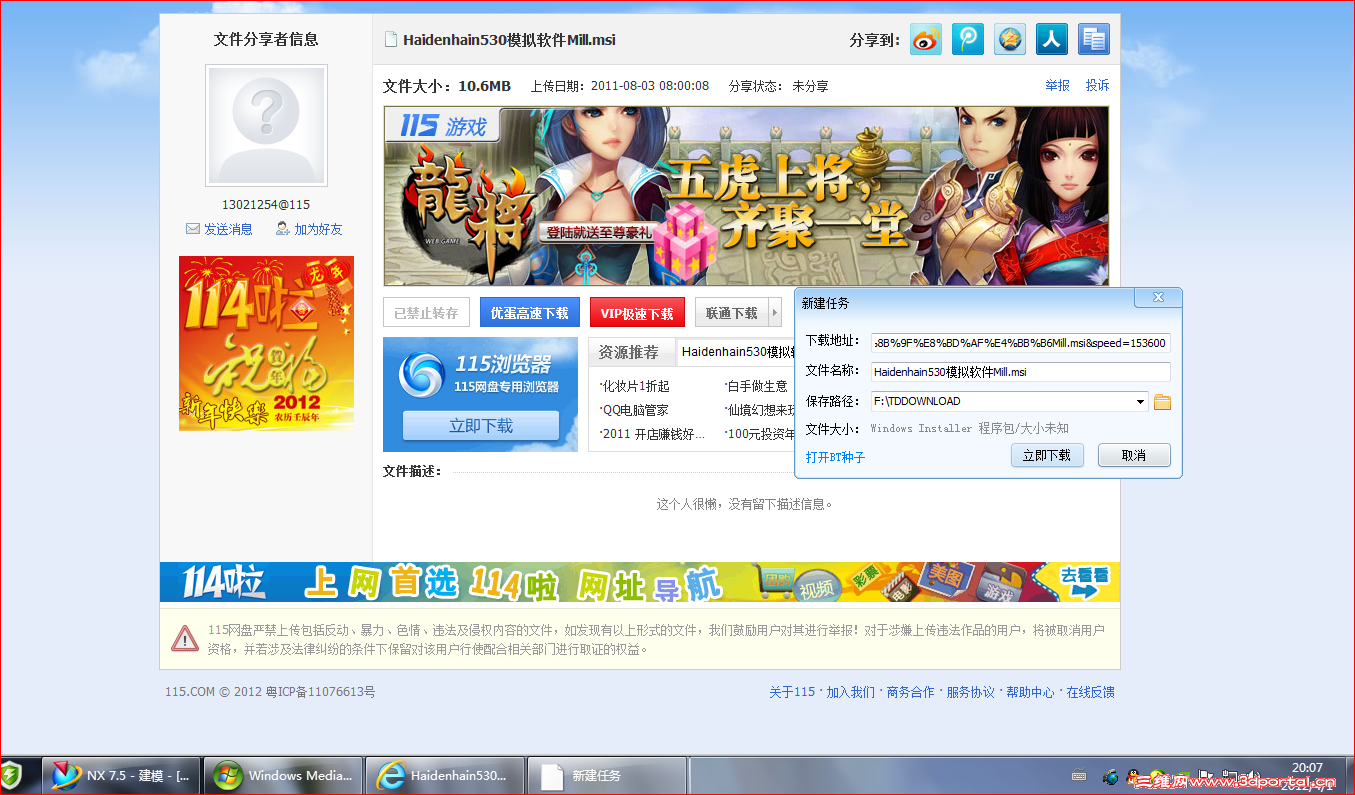Open the 白手做生意 link
The height and width of the screenshot is (795, 1355).
click(756, 386)
